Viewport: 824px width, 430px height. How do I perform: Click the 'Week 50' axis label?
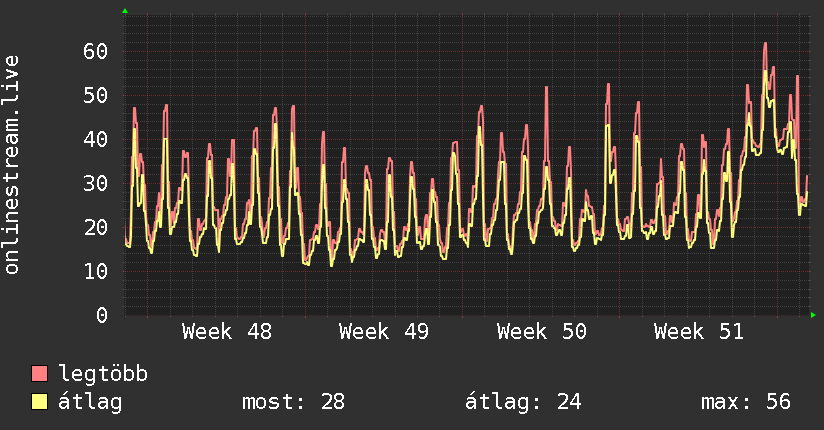(x=542, y=332)
